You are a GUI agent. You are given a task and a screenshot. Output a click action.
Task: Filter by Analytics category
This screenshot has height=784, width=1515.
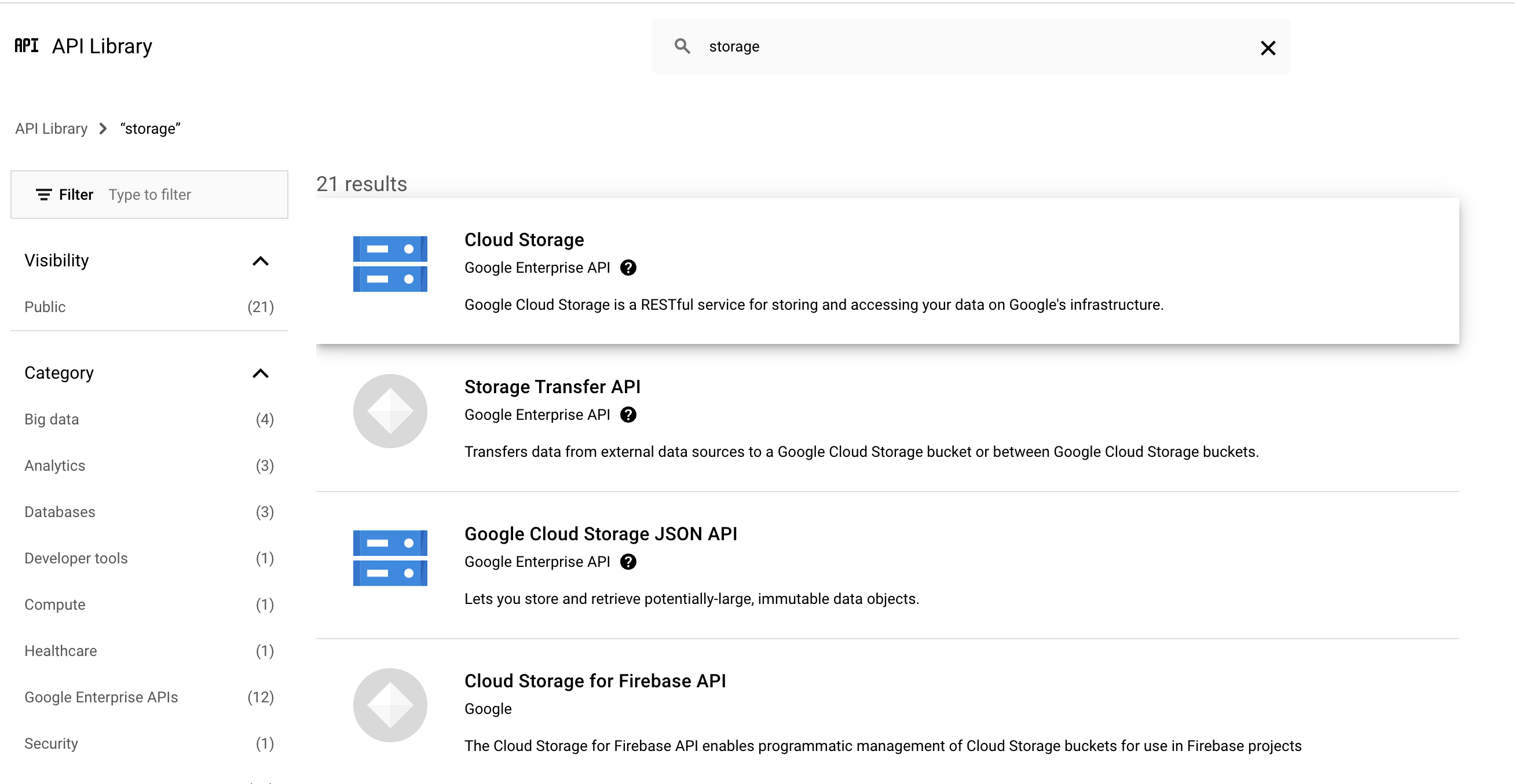pos(149,466)
